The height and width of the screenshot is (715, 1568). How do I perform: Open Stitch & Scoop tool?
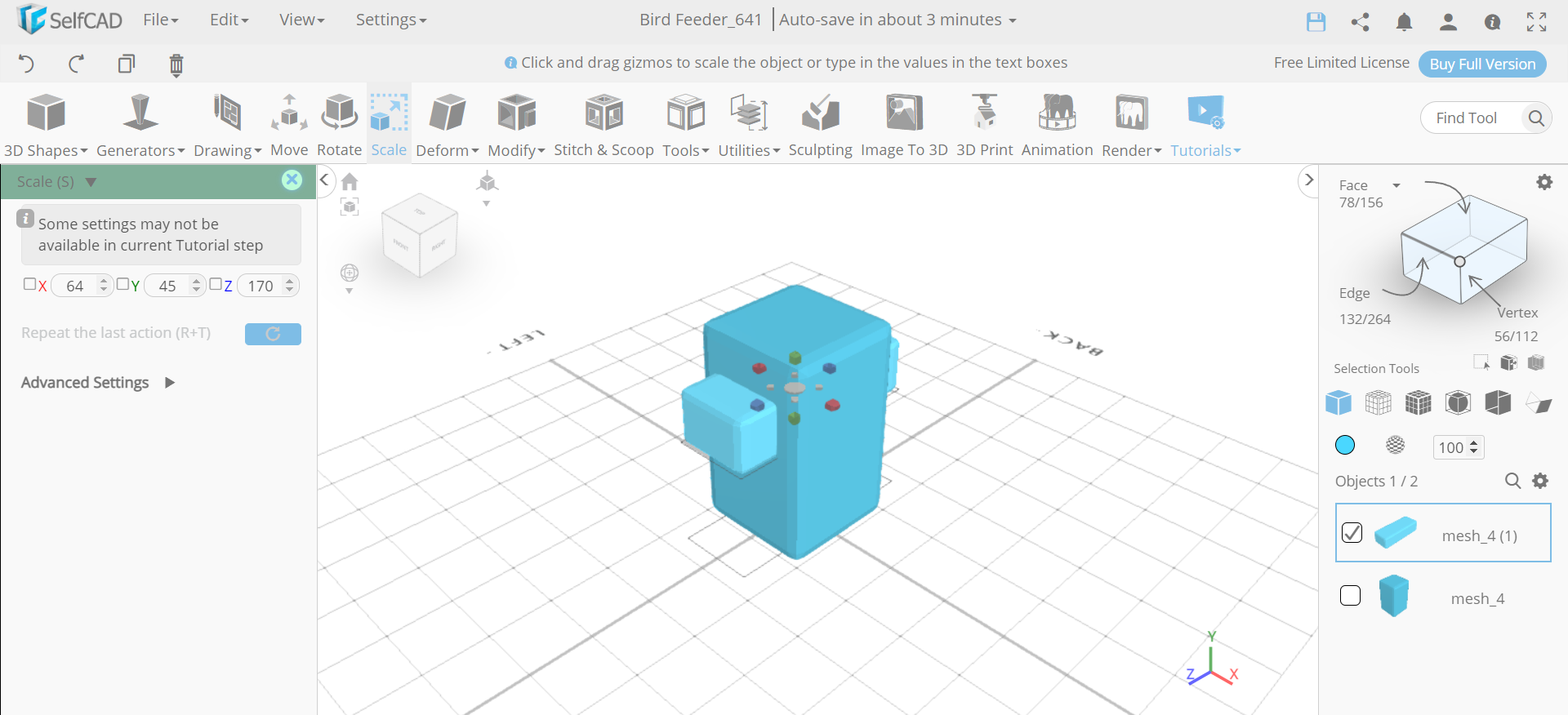604,124
